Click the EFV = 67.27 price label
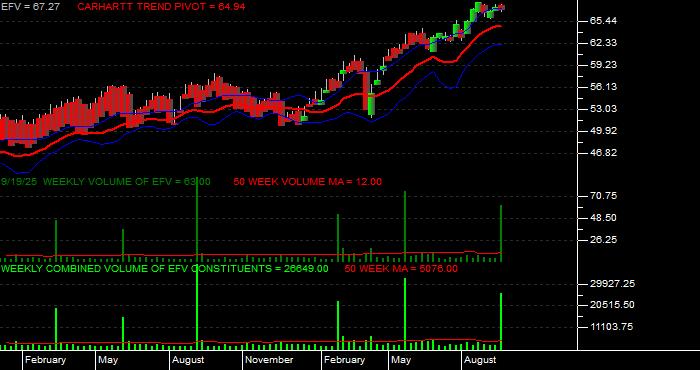The image size is (700, 370). [30, 7]
